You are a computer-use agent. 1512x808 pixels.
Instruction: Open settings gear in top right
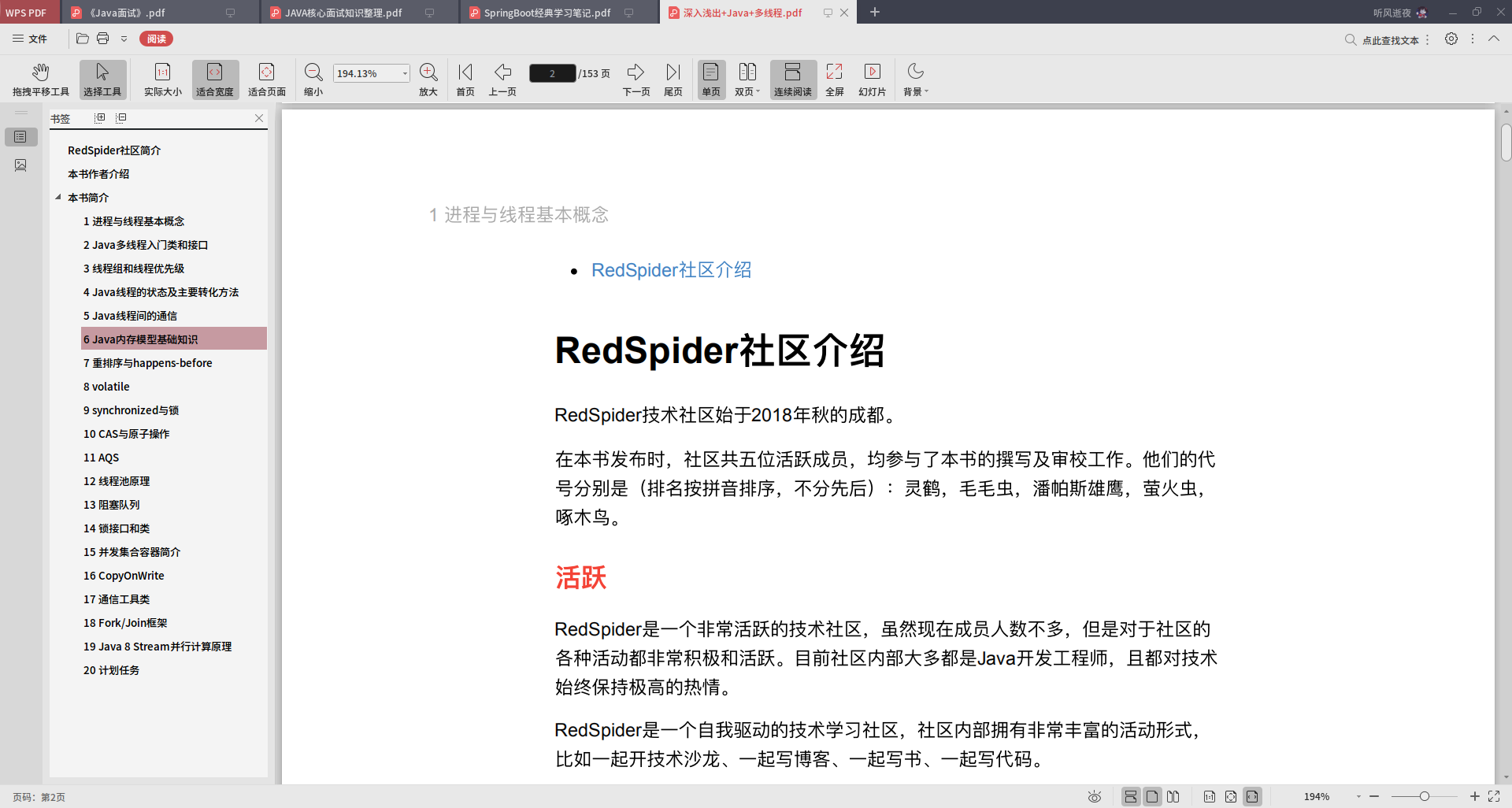1451,39
